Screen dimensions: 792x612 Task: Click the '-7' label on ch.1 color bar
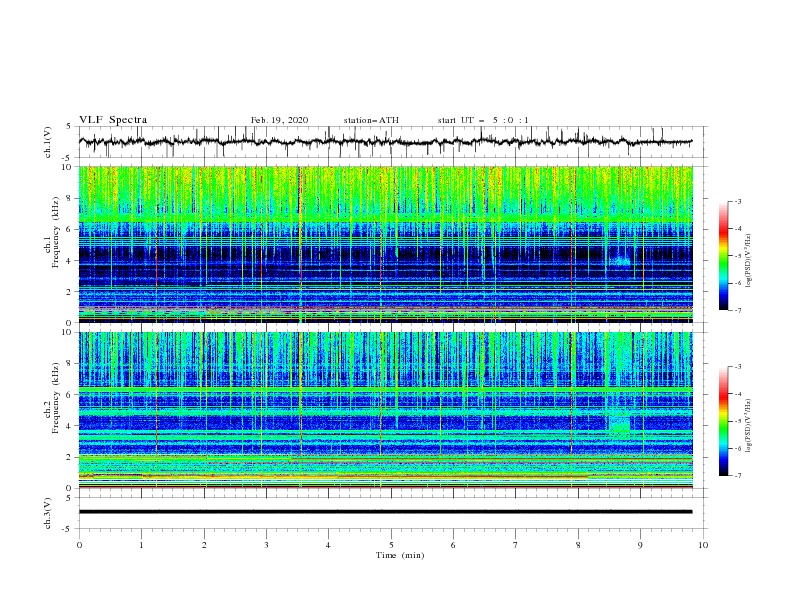(738, 310)
